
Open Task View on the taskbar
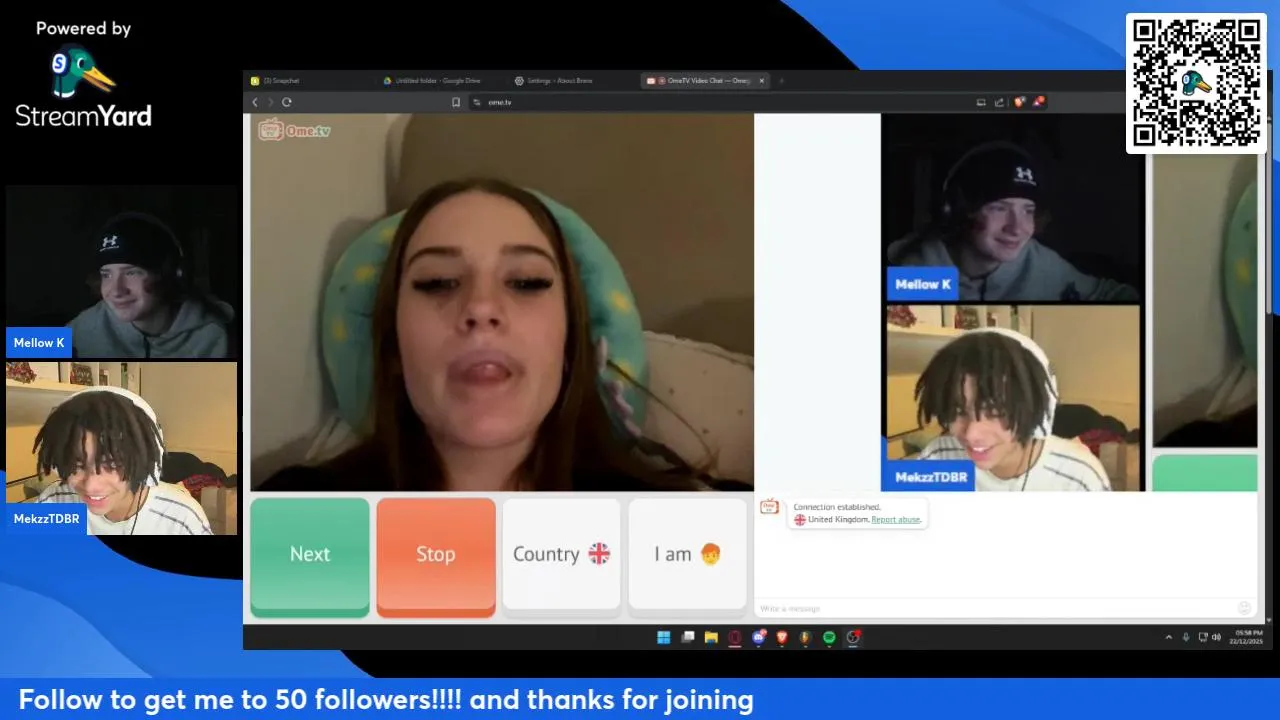point(688,637)
